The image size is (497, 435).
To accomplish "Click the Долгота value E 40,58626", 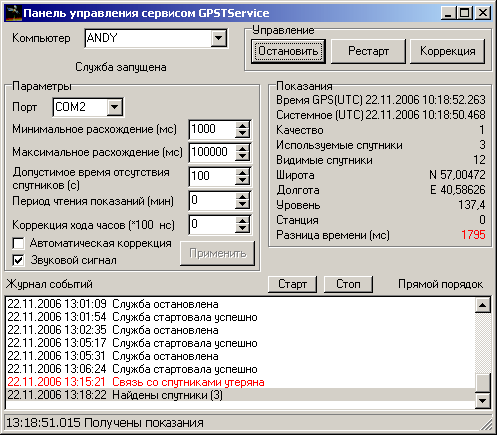I will (457, 190).
